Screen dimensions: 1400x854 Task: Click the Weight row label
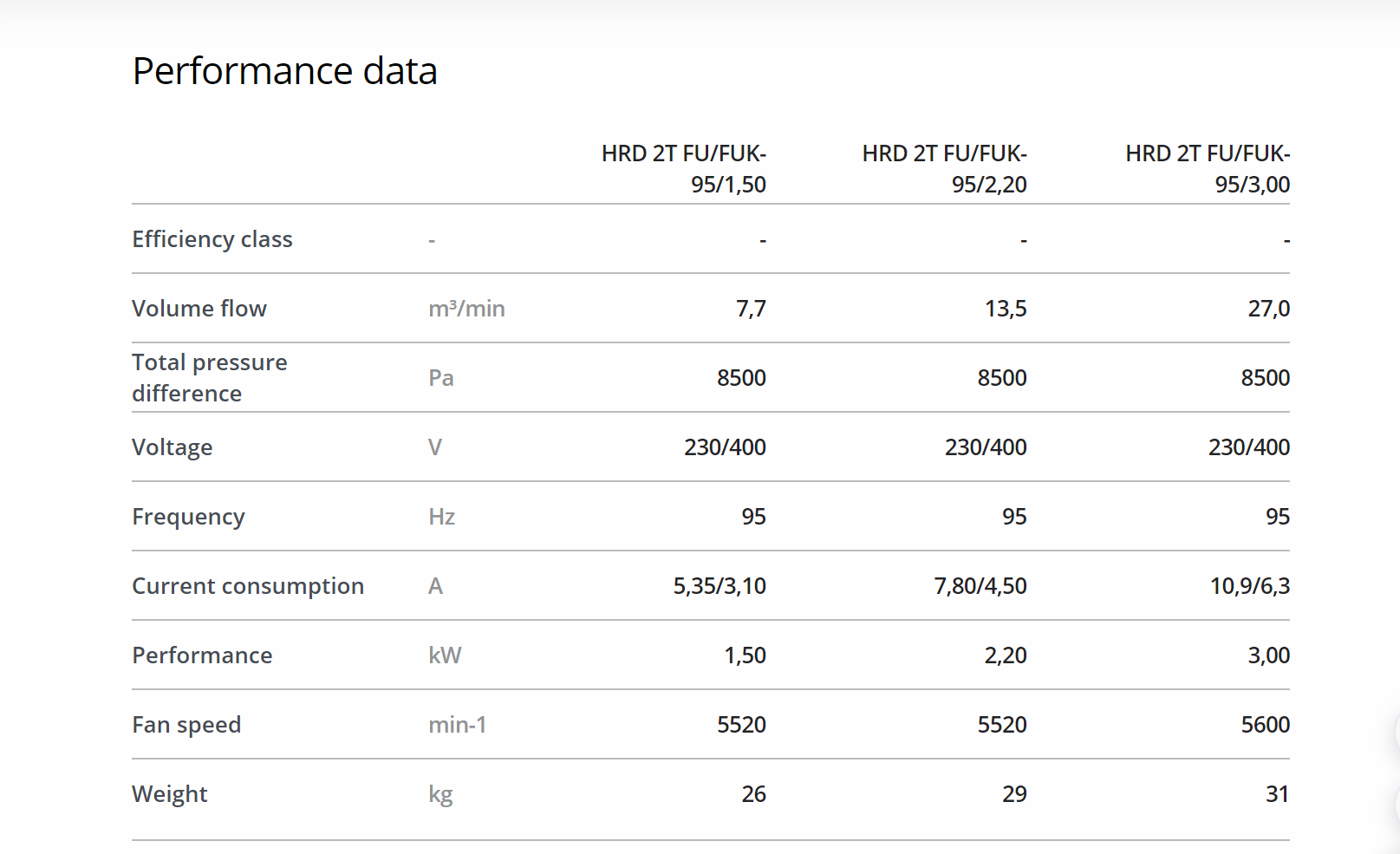170,794
